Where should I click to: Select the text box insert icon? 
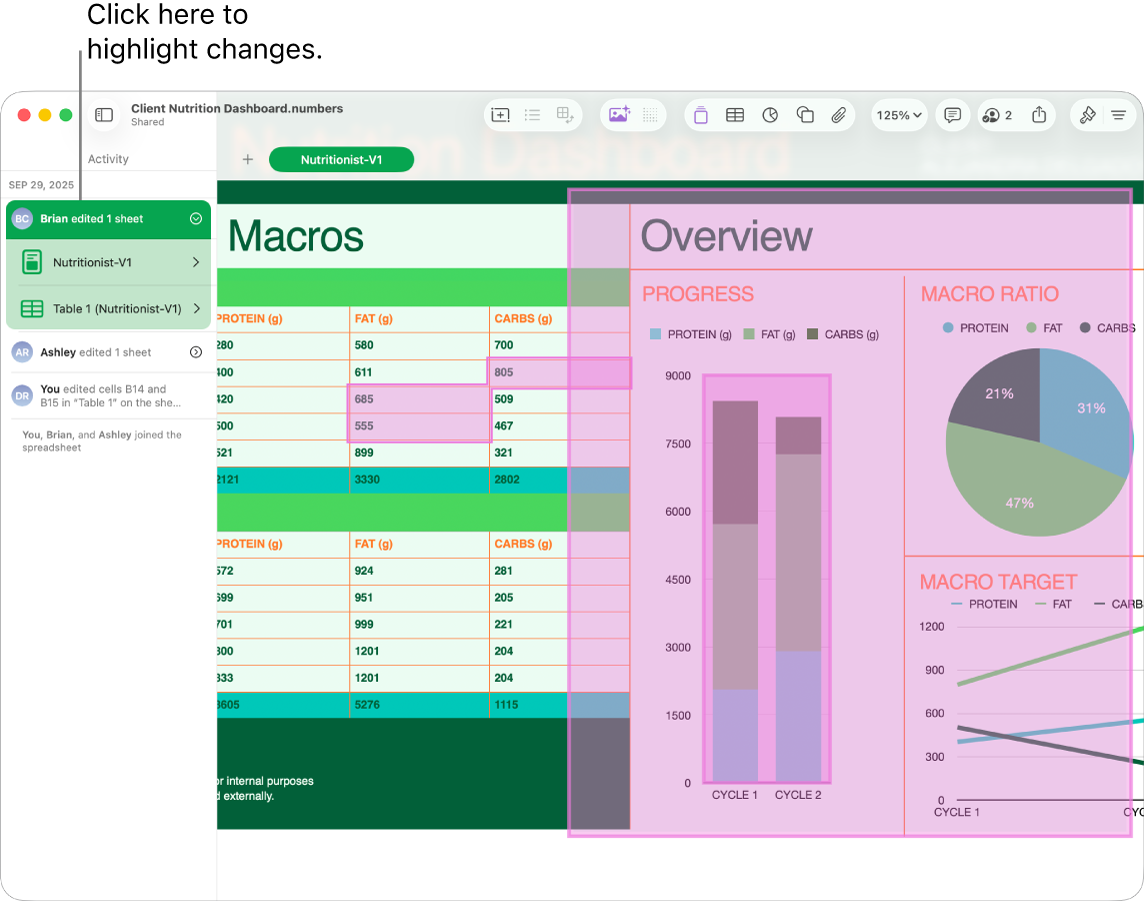[700, 115]
